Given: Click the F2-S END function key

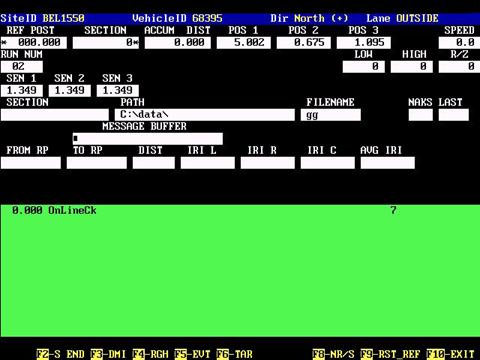Looking at the screenshot, I should tap(60, 354).
